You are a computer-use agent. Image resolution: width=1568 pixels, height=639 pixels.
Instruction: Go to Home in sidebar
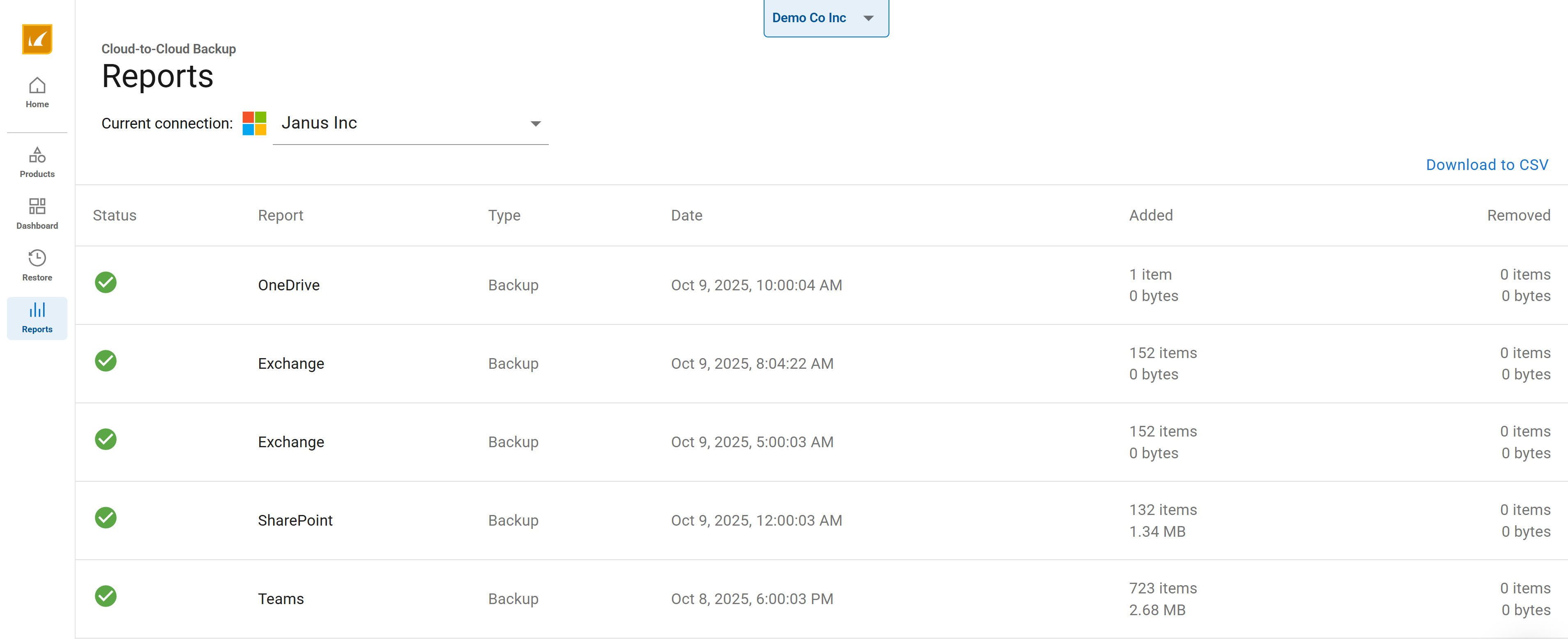pyautogui.click(x=37, y=92)
